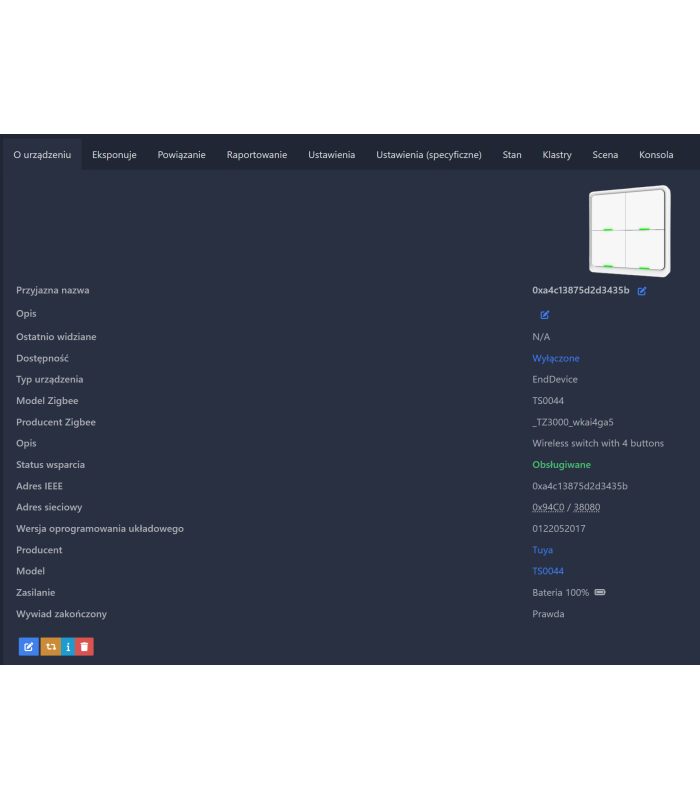The width and height of the screenshot is (700, 800).
Task: Open the blue TS0044 model link
Action: [x=548, y=571]
